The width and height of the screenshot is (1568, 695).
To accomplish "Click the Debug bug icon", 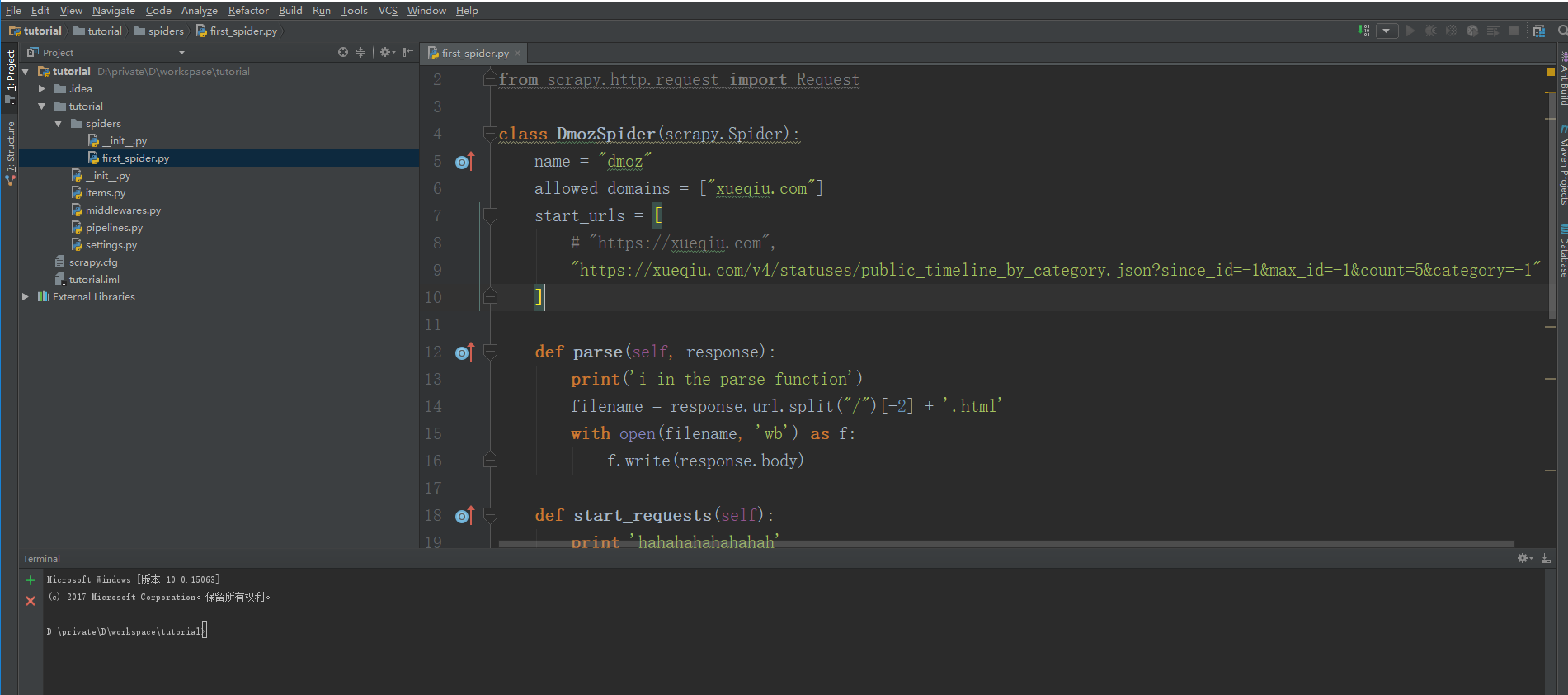I will 1430,31.
